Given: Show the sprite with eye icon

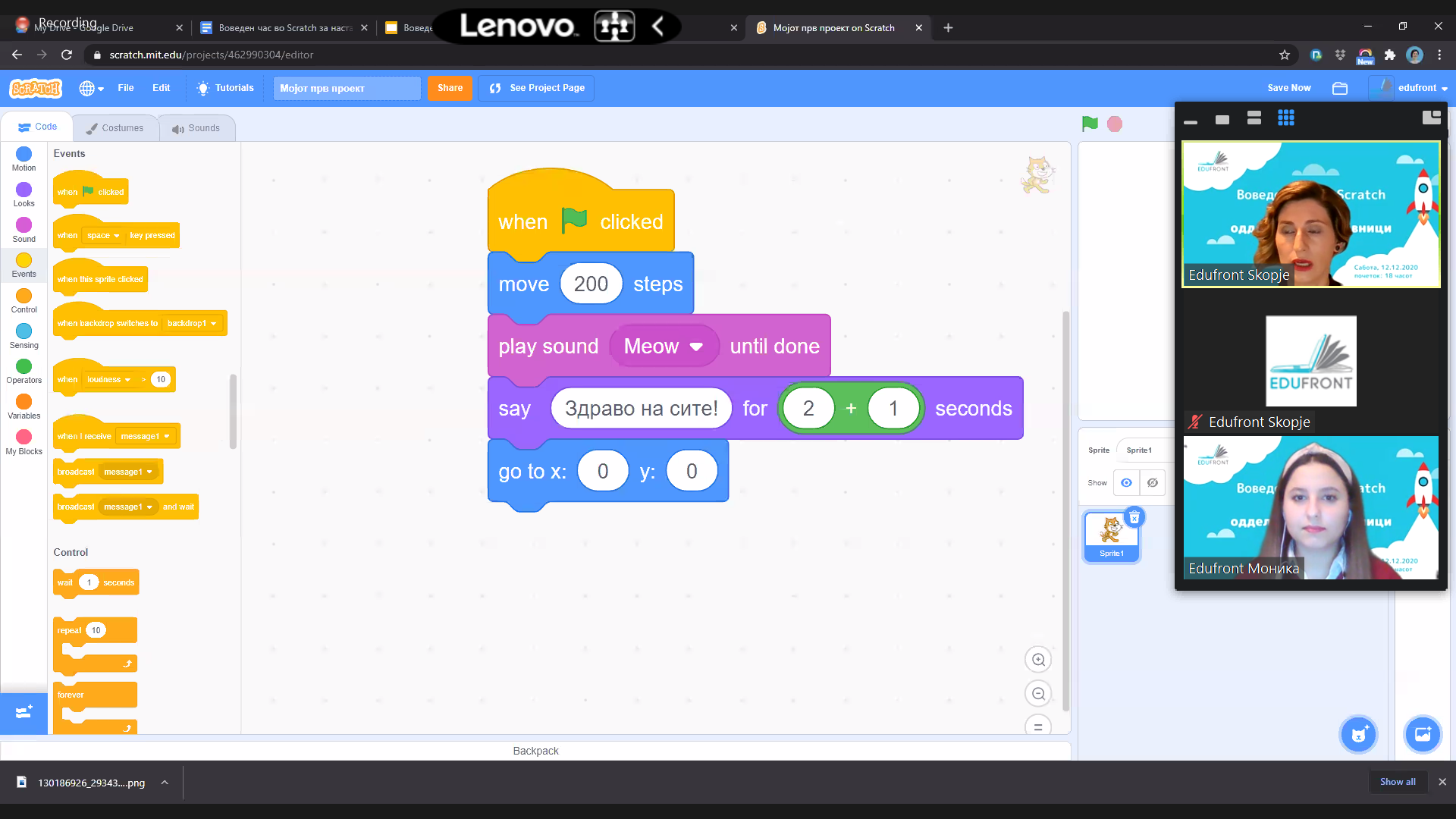Looking at the screenshot, I should [1126, 483].
